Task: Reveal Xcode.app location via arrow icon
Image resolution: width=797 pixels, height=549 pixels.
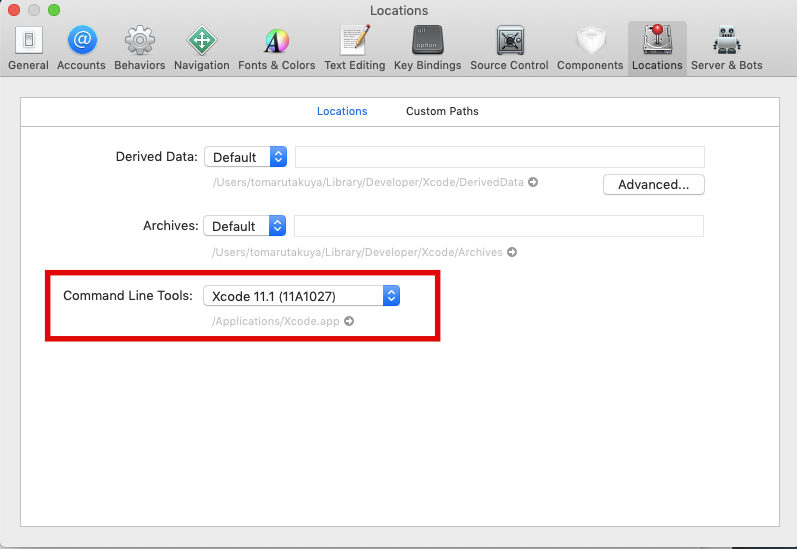Action: point(349,321)
